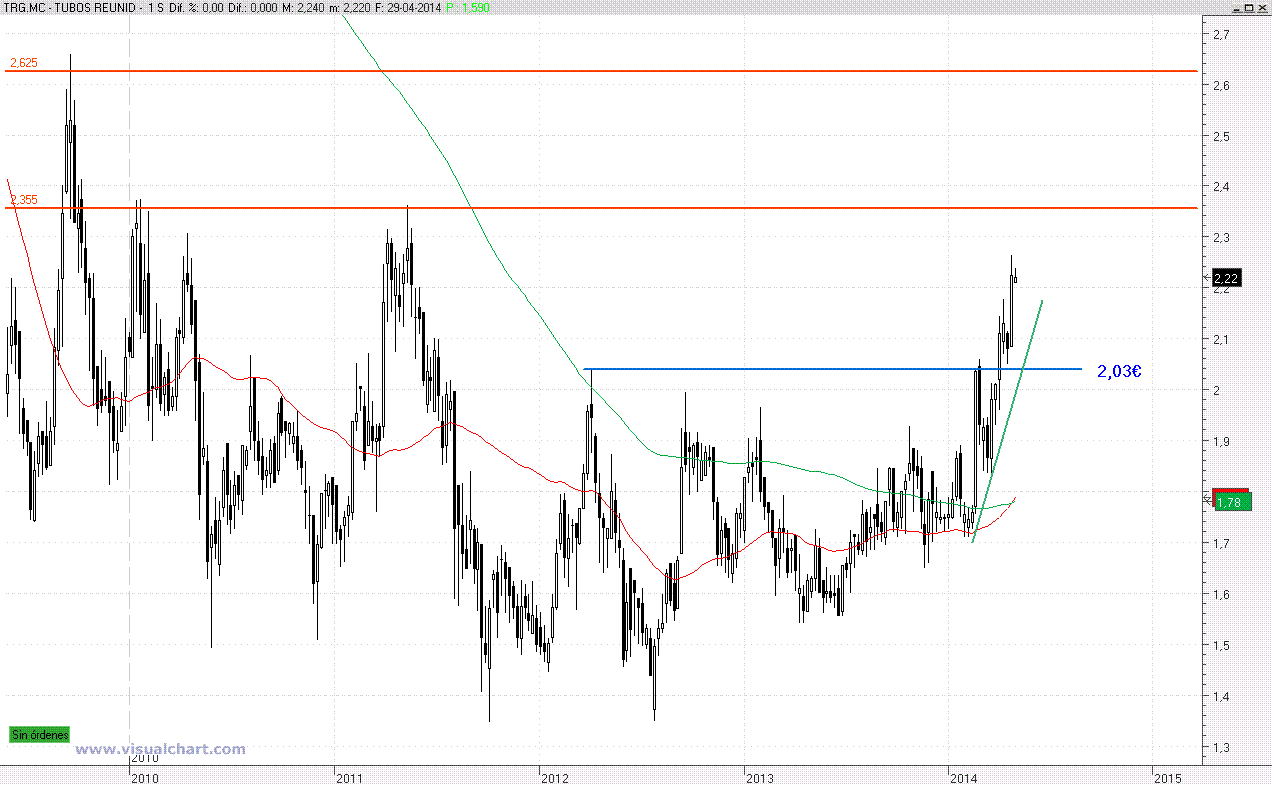
Task: Click the 2011 label on the time axis
Action: click(350, 777)
